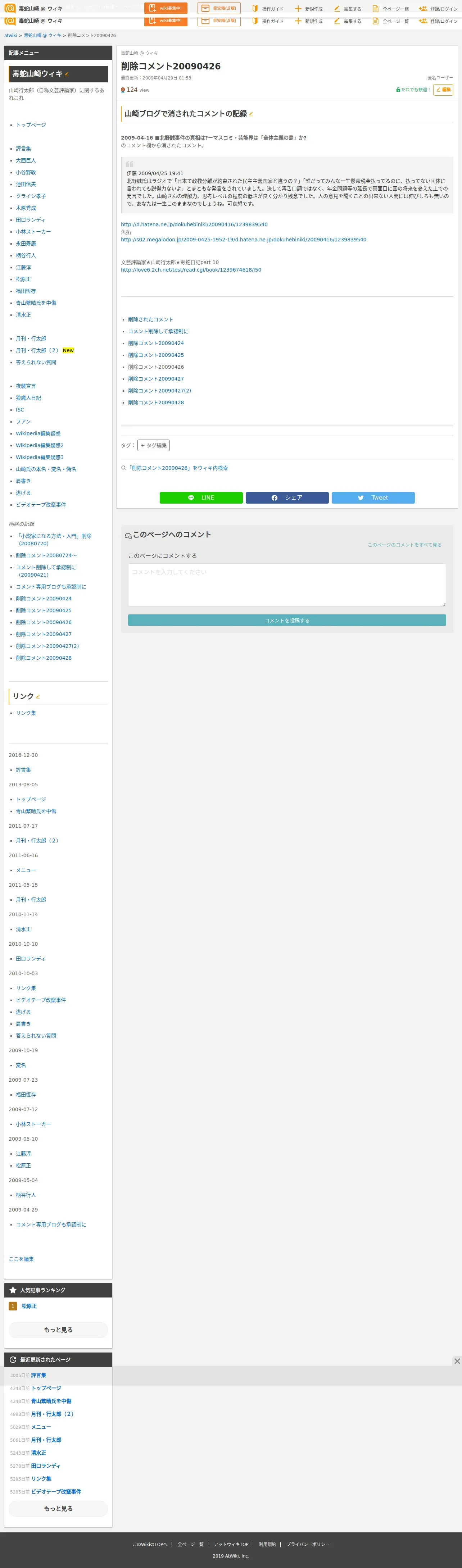The image size is (462, 1568).
Task: Open the s02.megalodon.jp archive link
Action: coord(244,240)
